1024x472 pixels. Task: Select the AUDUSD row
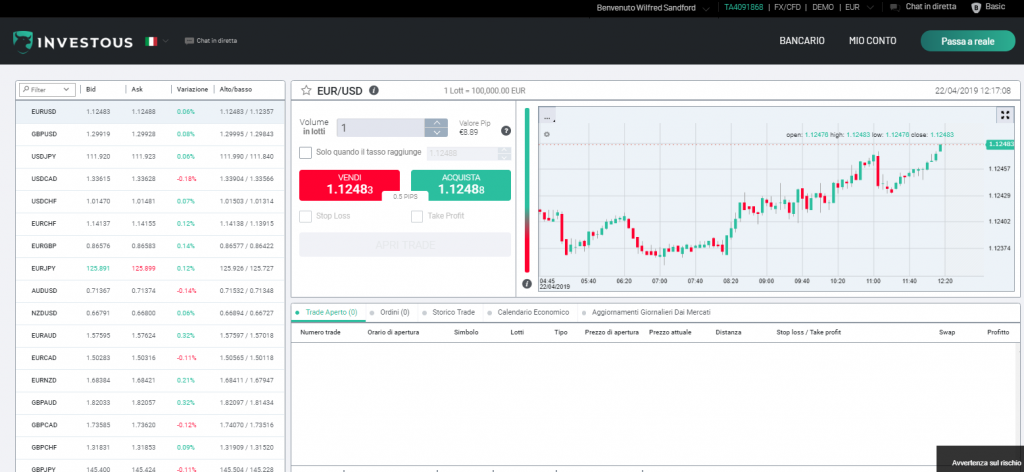150,291
